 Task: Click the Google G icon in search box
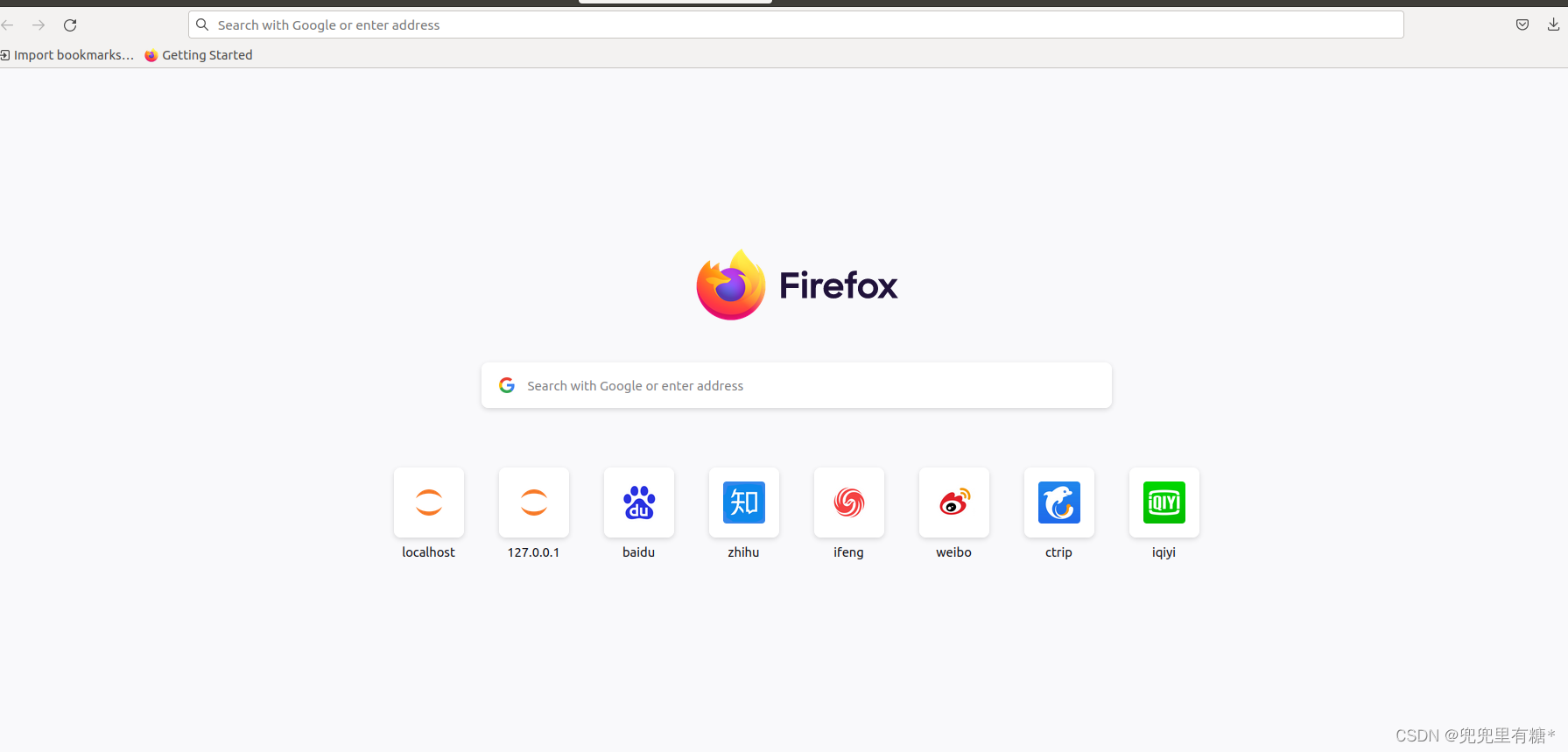pos(507,385)
